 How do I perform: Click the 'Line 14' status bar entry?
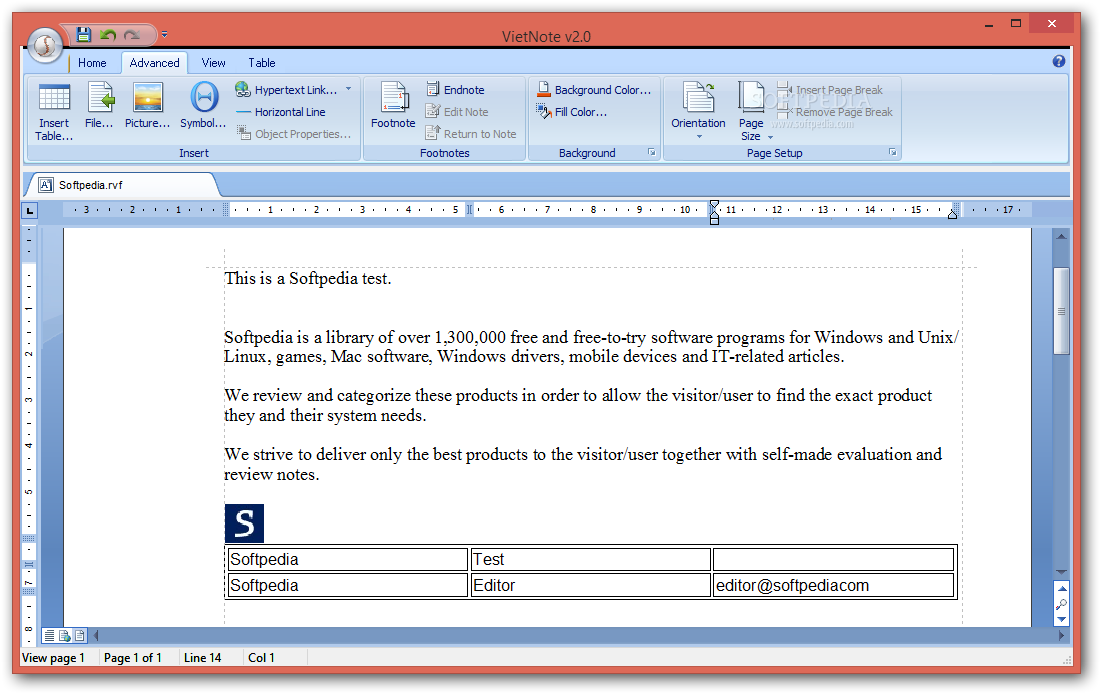(202, 657)
